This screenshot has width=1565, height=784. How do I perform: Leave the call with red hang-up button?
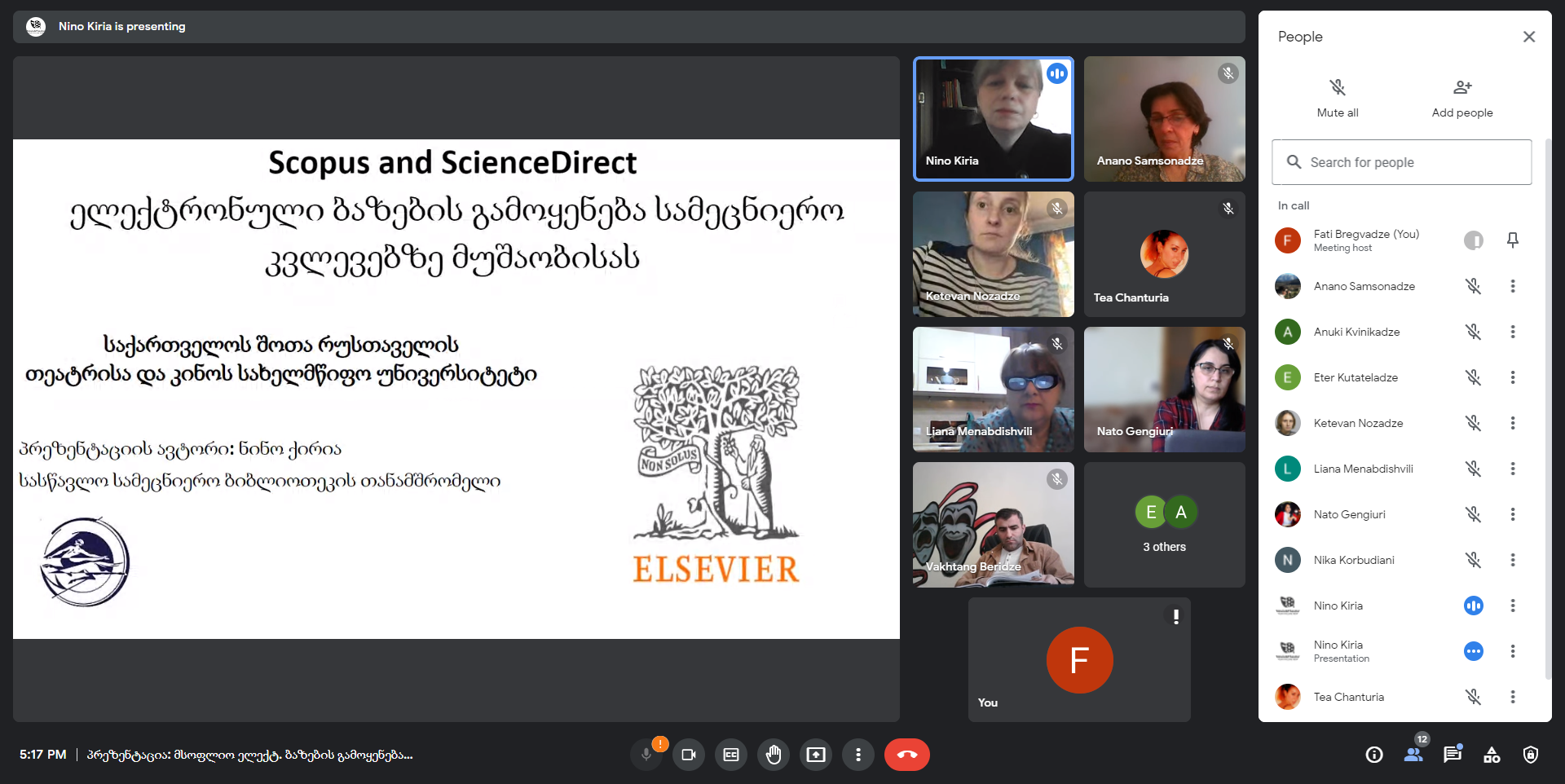tap(906, 755)
